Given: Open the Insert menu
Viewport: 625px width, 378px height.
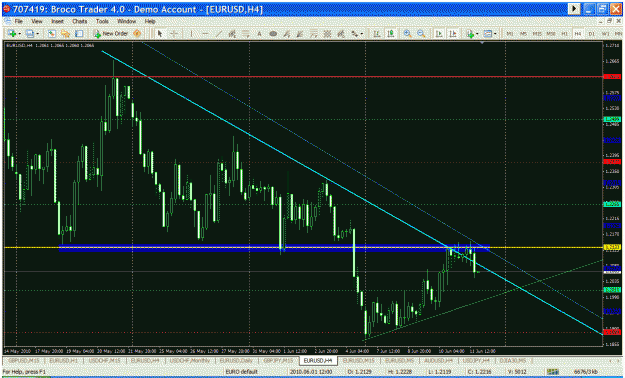Looking at the screenshot, I should click(57, 21).
